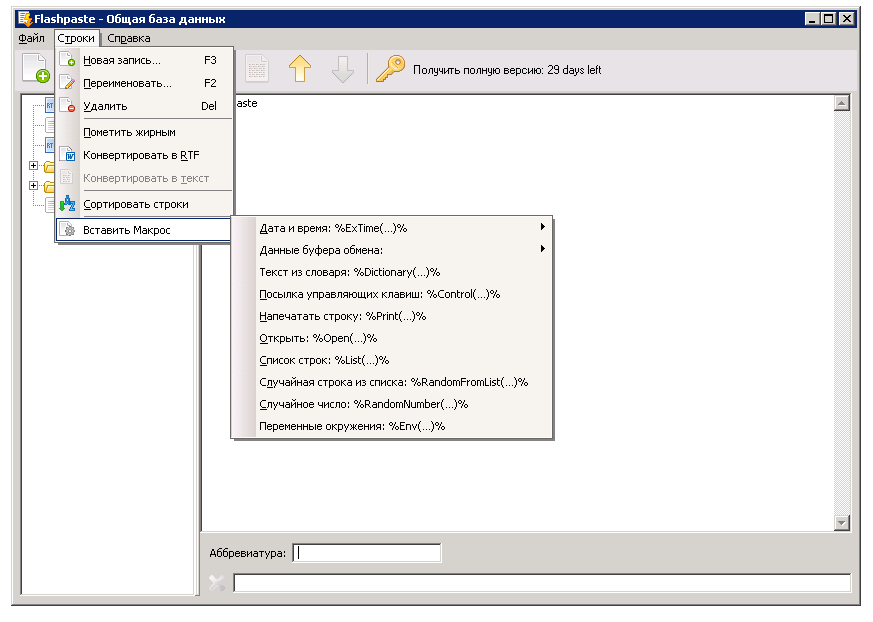Open the Файл menu
This screenshot has height=622, width=873.
point(31,38)
